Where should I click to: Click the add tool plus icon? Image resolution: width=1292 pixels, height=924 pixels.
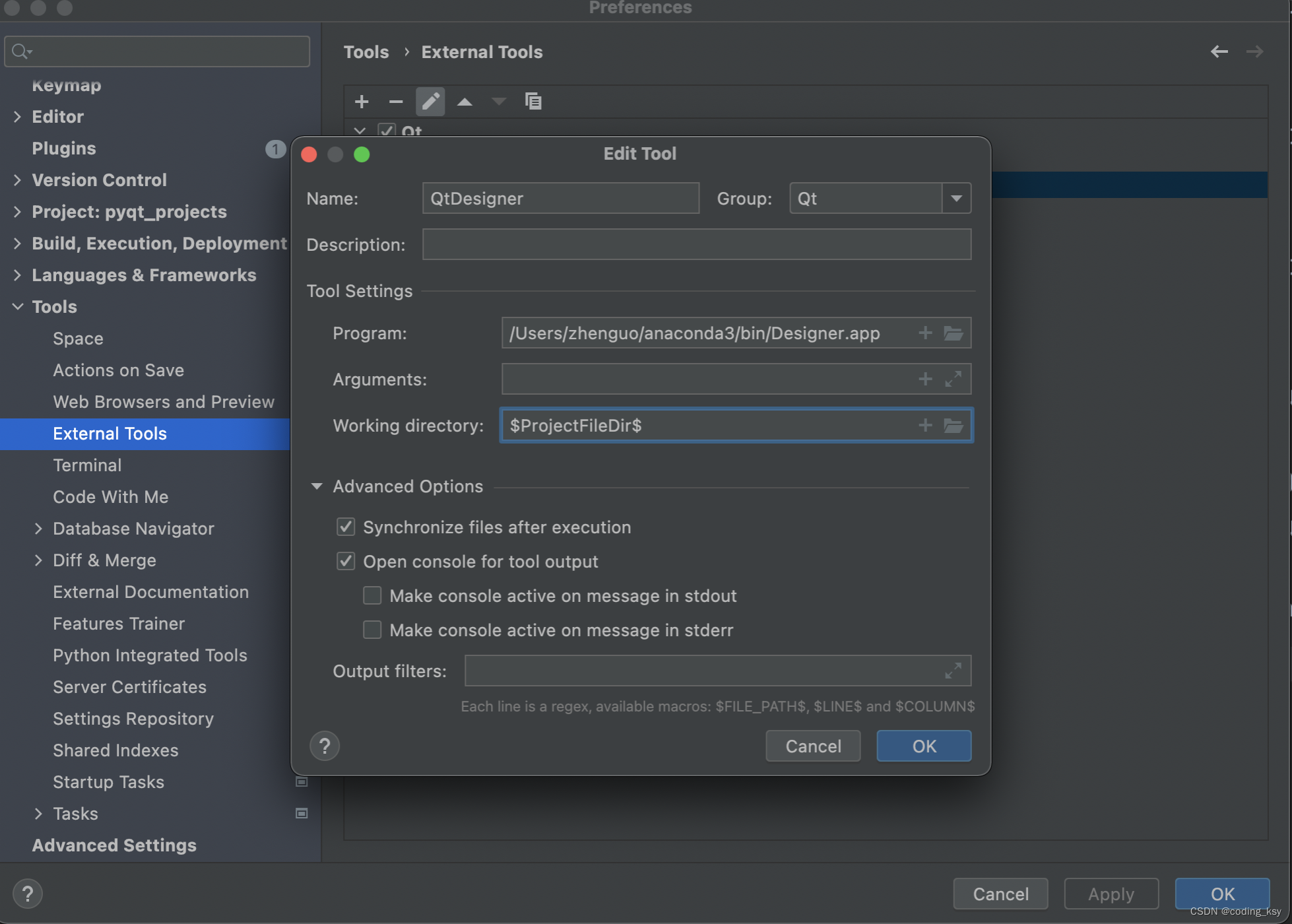(361, 102)
